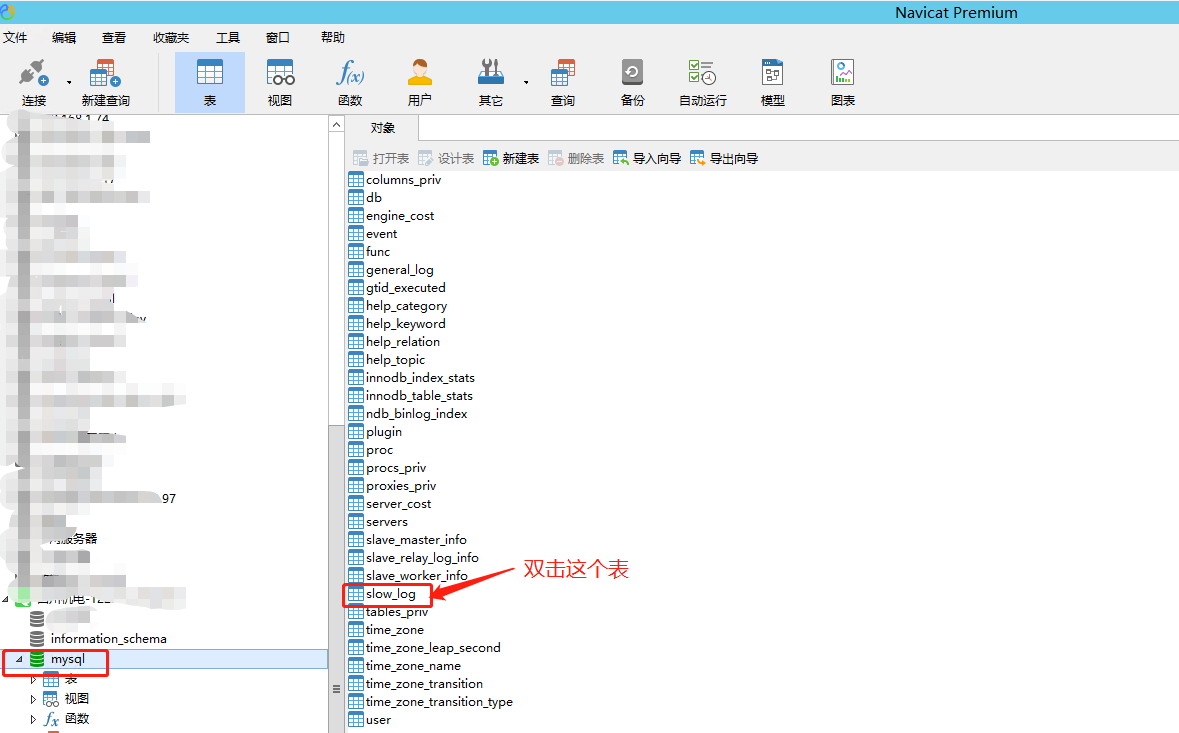Click the procs_priv table icon
This screenshot has width=1179, height=733.
(x=356, y=468)
